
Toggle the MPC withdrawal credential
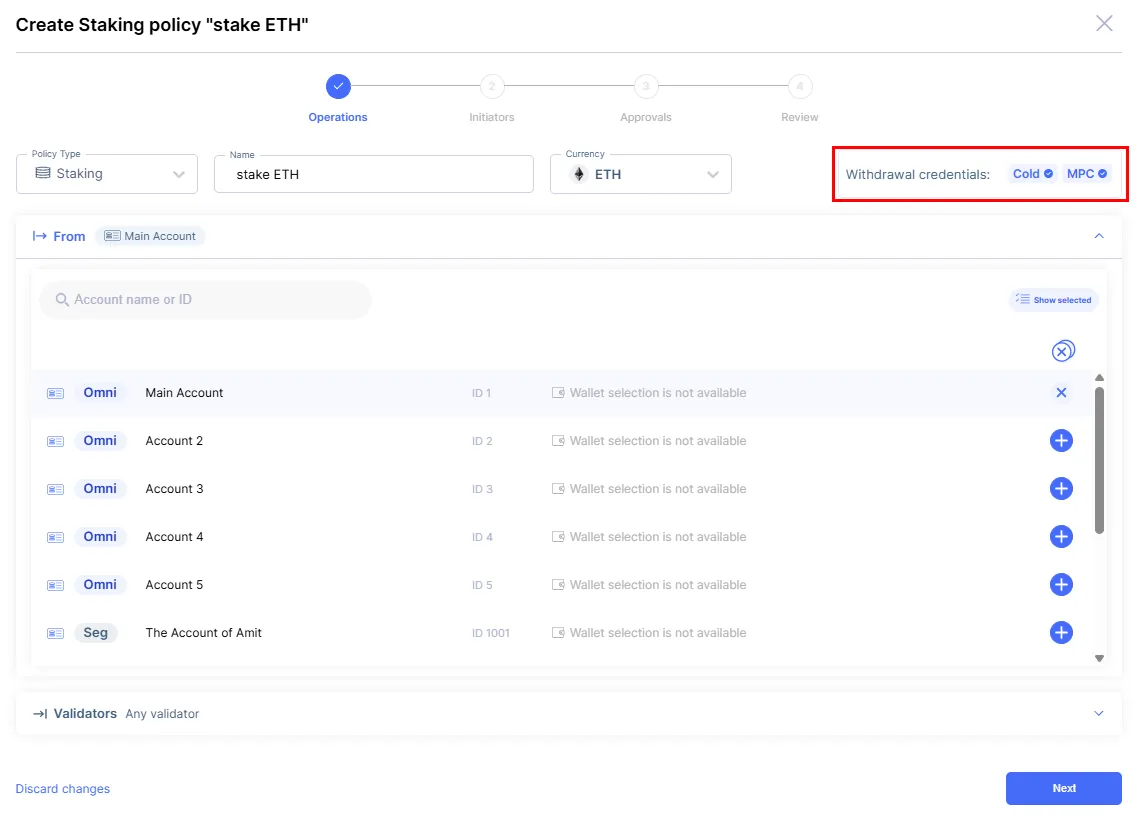point(1086,173)
